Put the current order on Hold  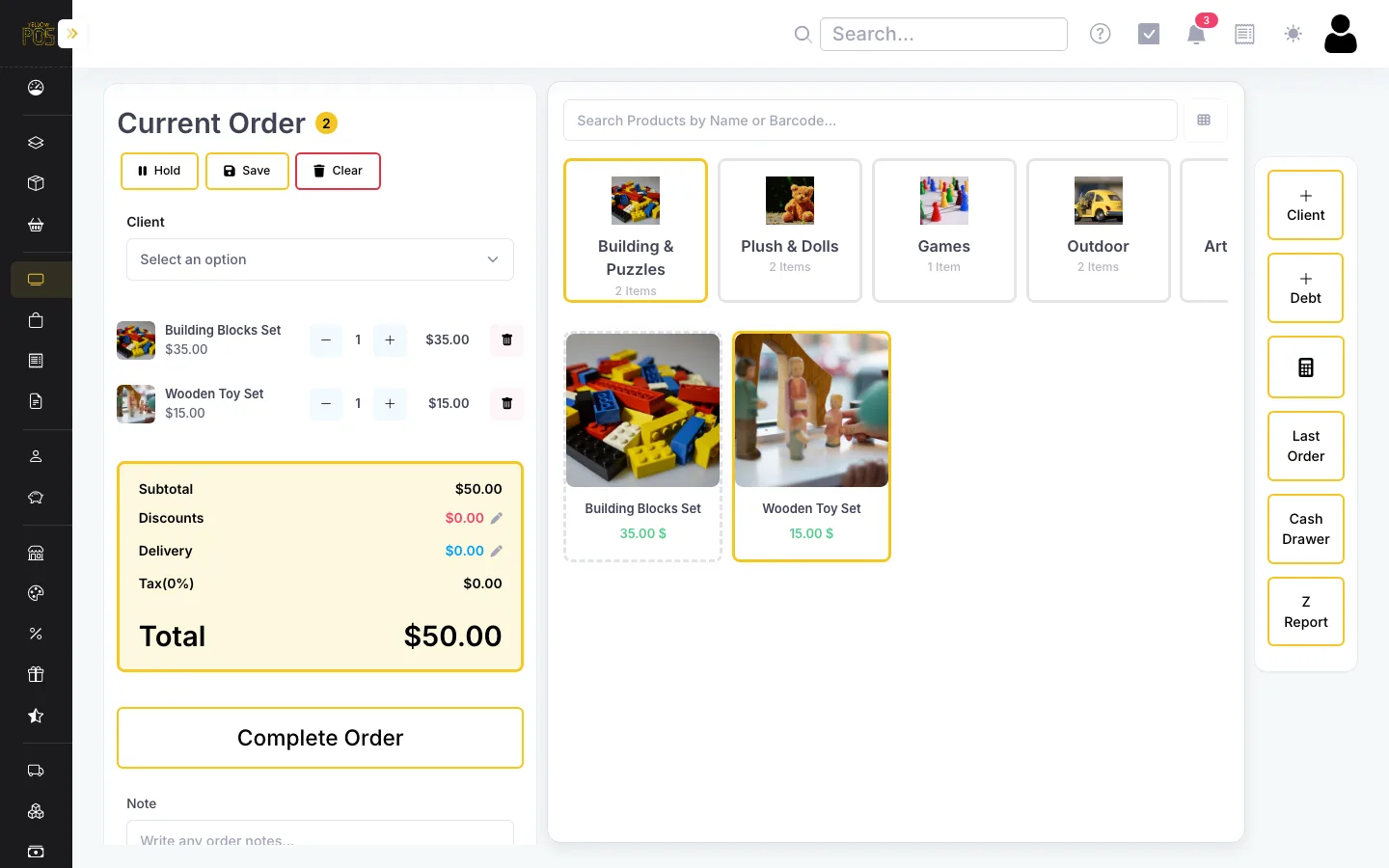[159, 171]
